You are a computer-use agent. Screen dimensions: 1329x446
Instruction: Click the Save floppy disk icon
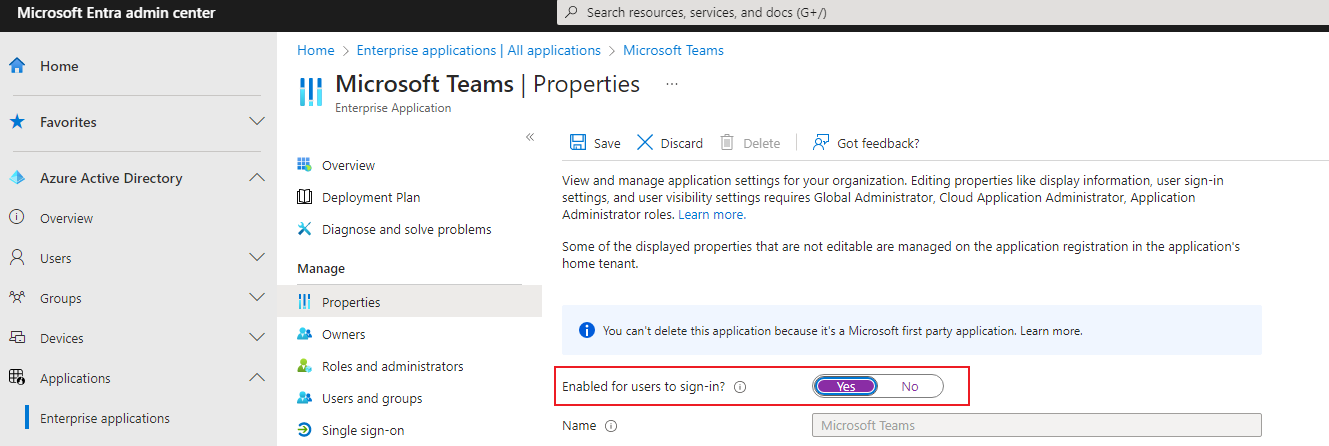(578, 143)
